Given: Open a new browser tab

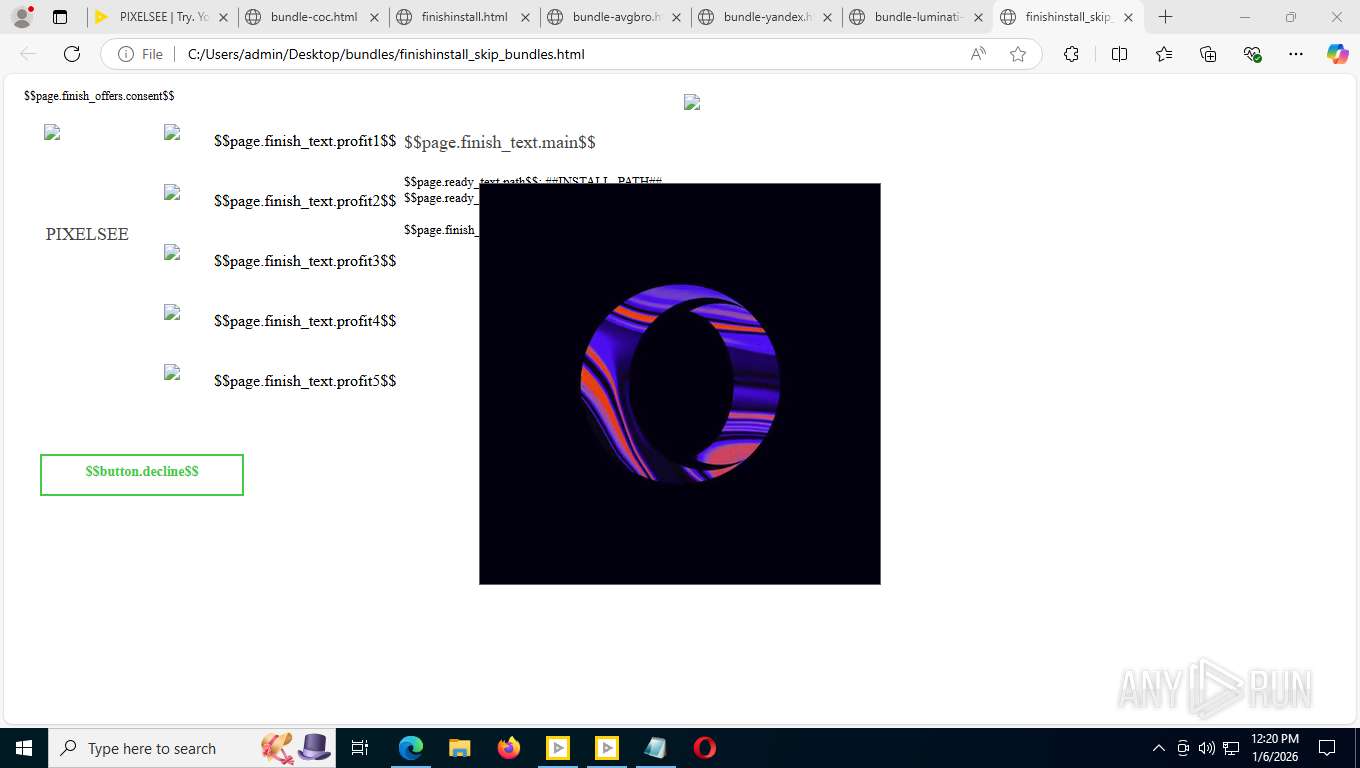Looking at the screenshot, I should point(1165,17).
